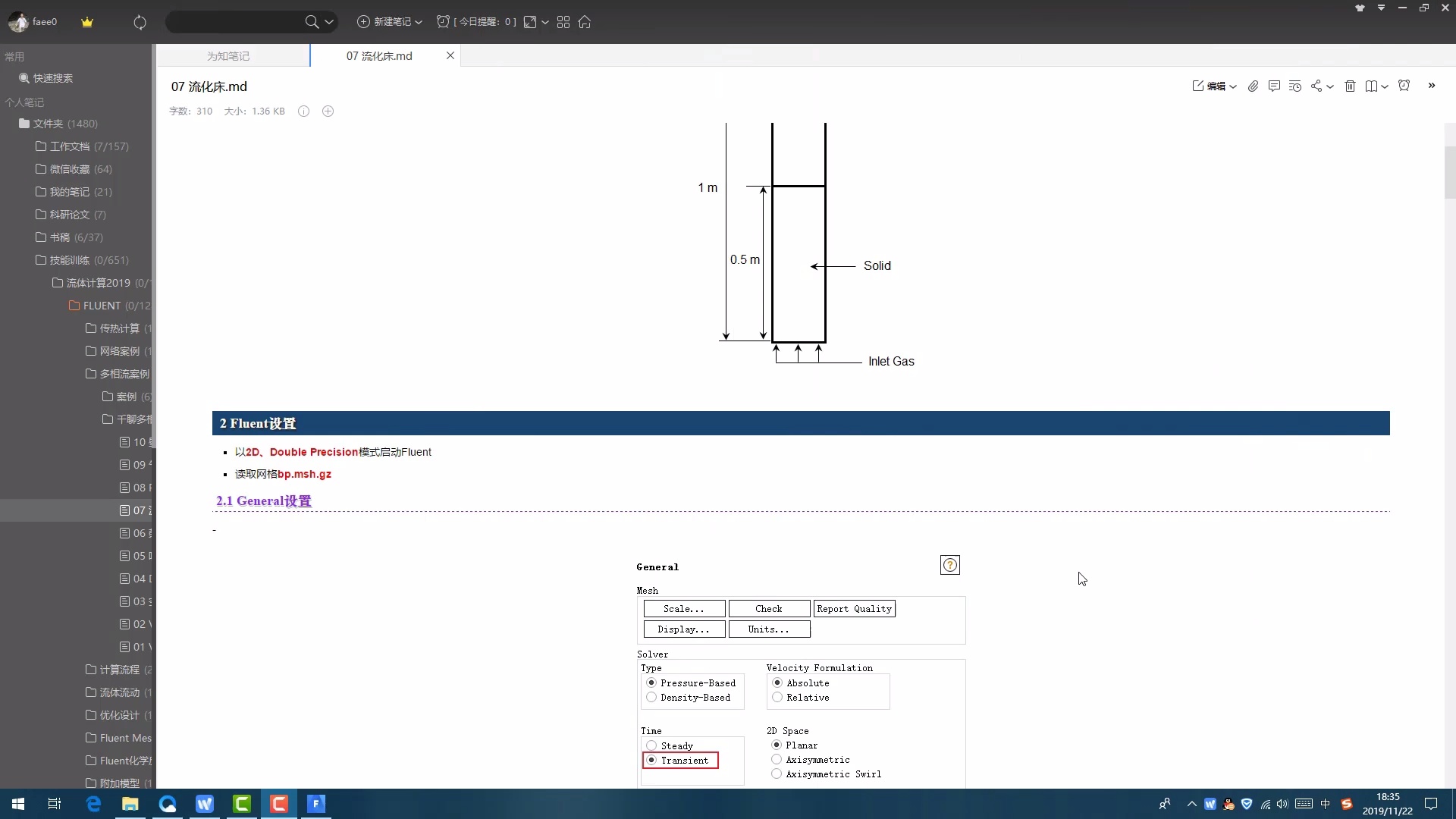Viewport: 1456px width, 819px height.
Task: Click the add tag plus icon
Action: coord(328,111)
